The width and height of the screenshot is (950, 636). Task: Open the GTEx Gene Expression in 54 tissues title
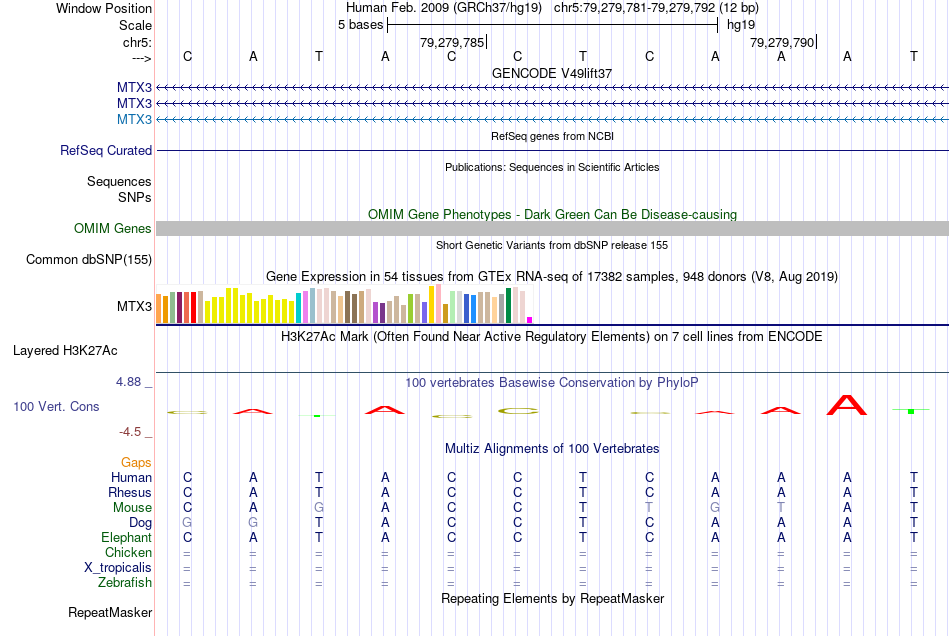(552, 277)
